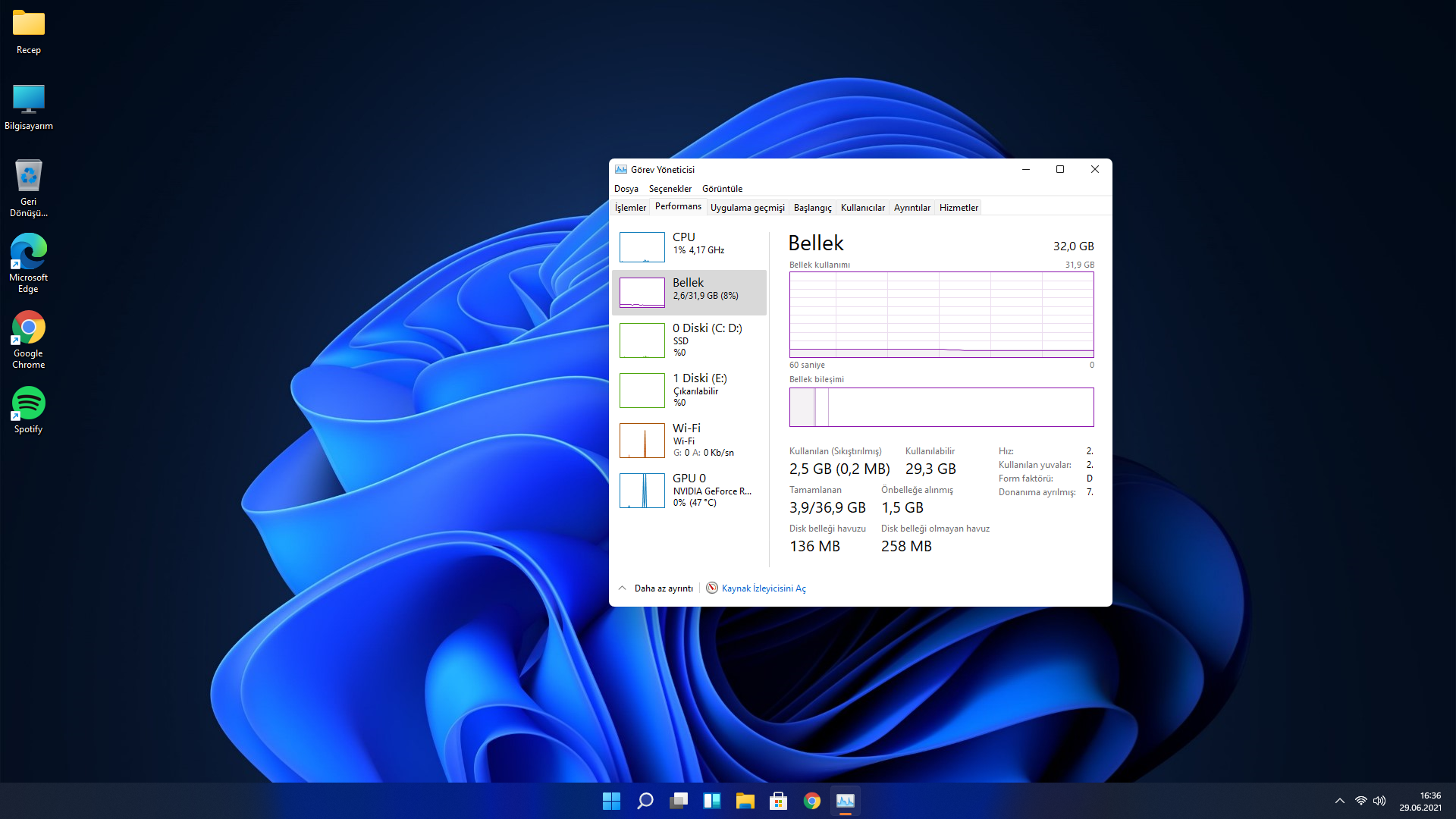Collapse with Daha az ayrıntı chevron
This screenshot has height=819, width=1456.
(623, 588)
